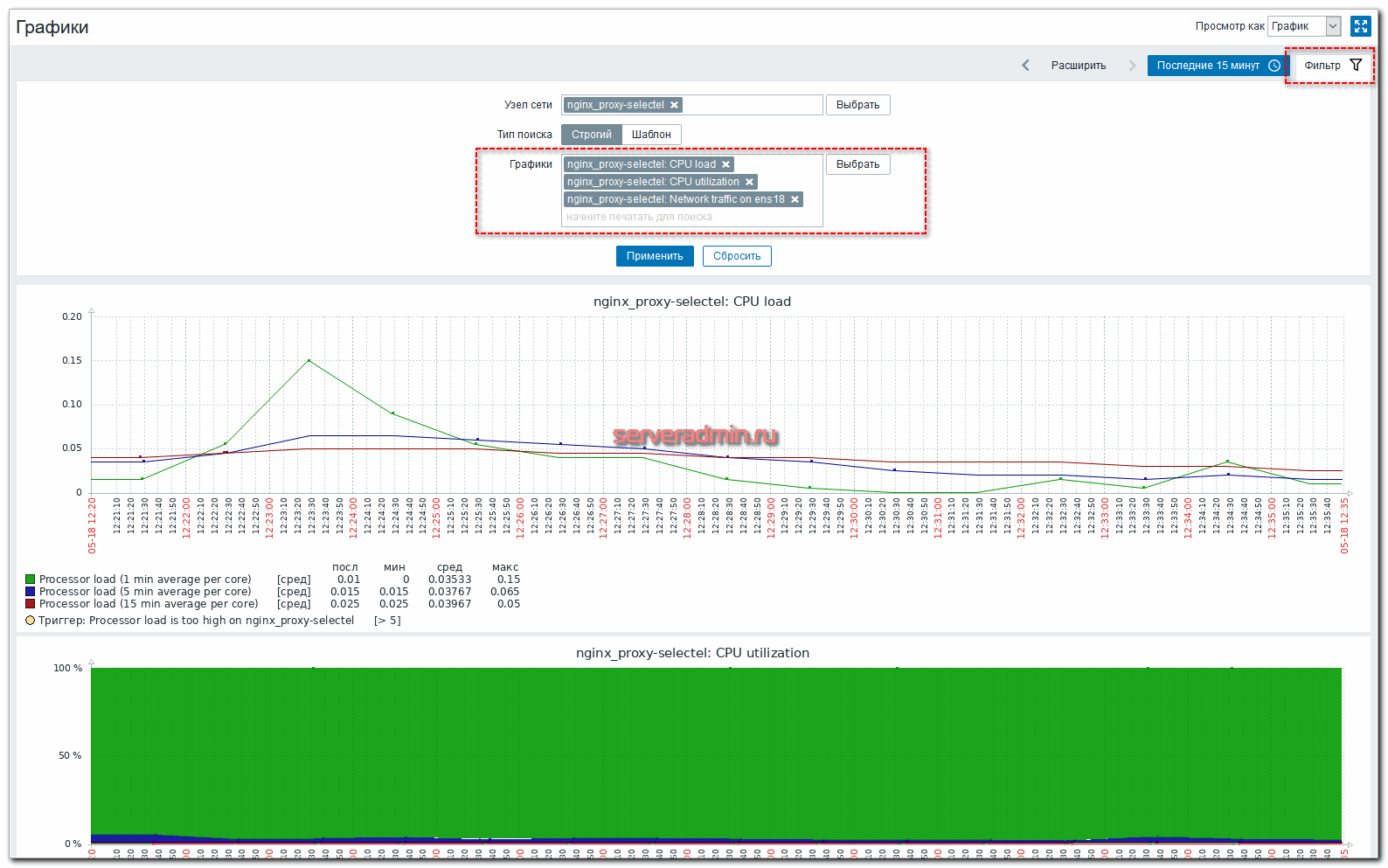This screenshot has height=868, width=1388.
Task: Open the Просмотр как dropdown
Action: [1304, 26]
